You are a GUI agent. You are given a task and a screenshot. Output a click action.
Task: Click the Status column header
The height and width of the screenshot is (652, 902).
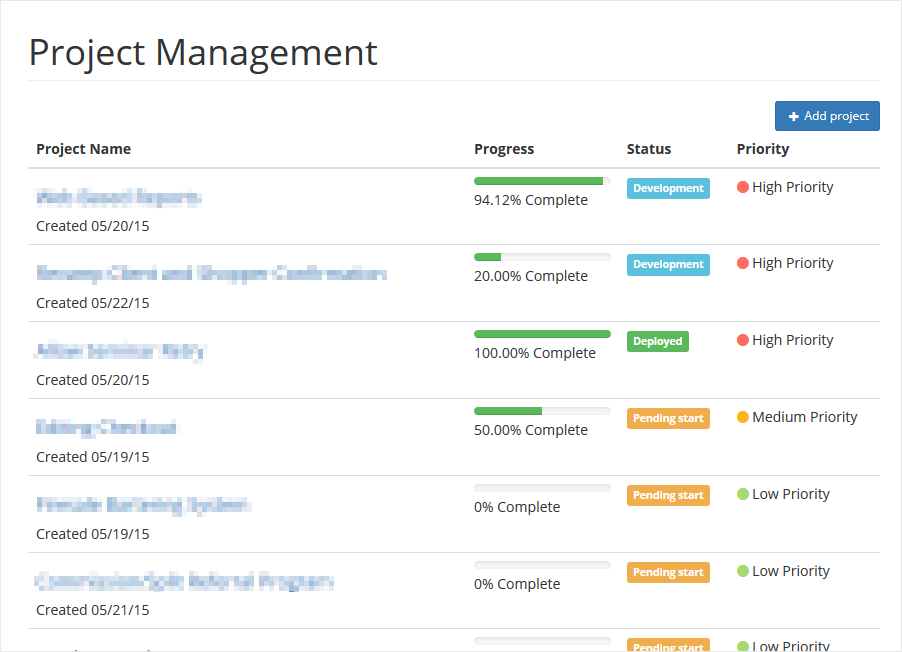648,148
